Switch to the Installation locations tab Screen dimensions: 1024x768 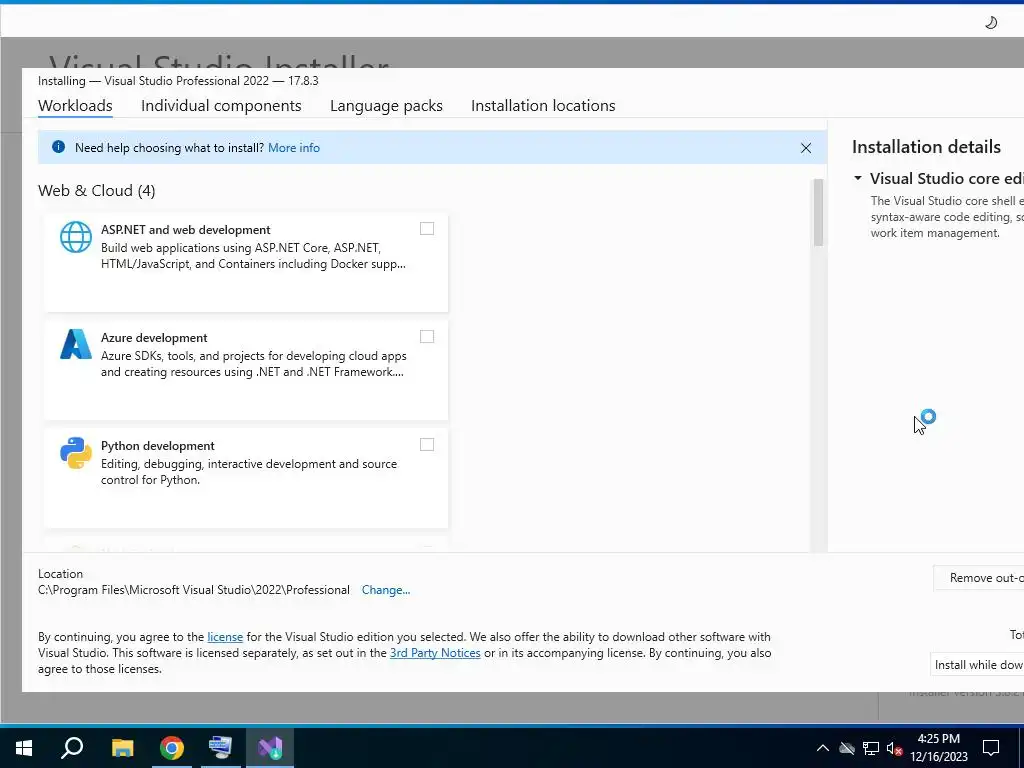(x=543, y=106)
